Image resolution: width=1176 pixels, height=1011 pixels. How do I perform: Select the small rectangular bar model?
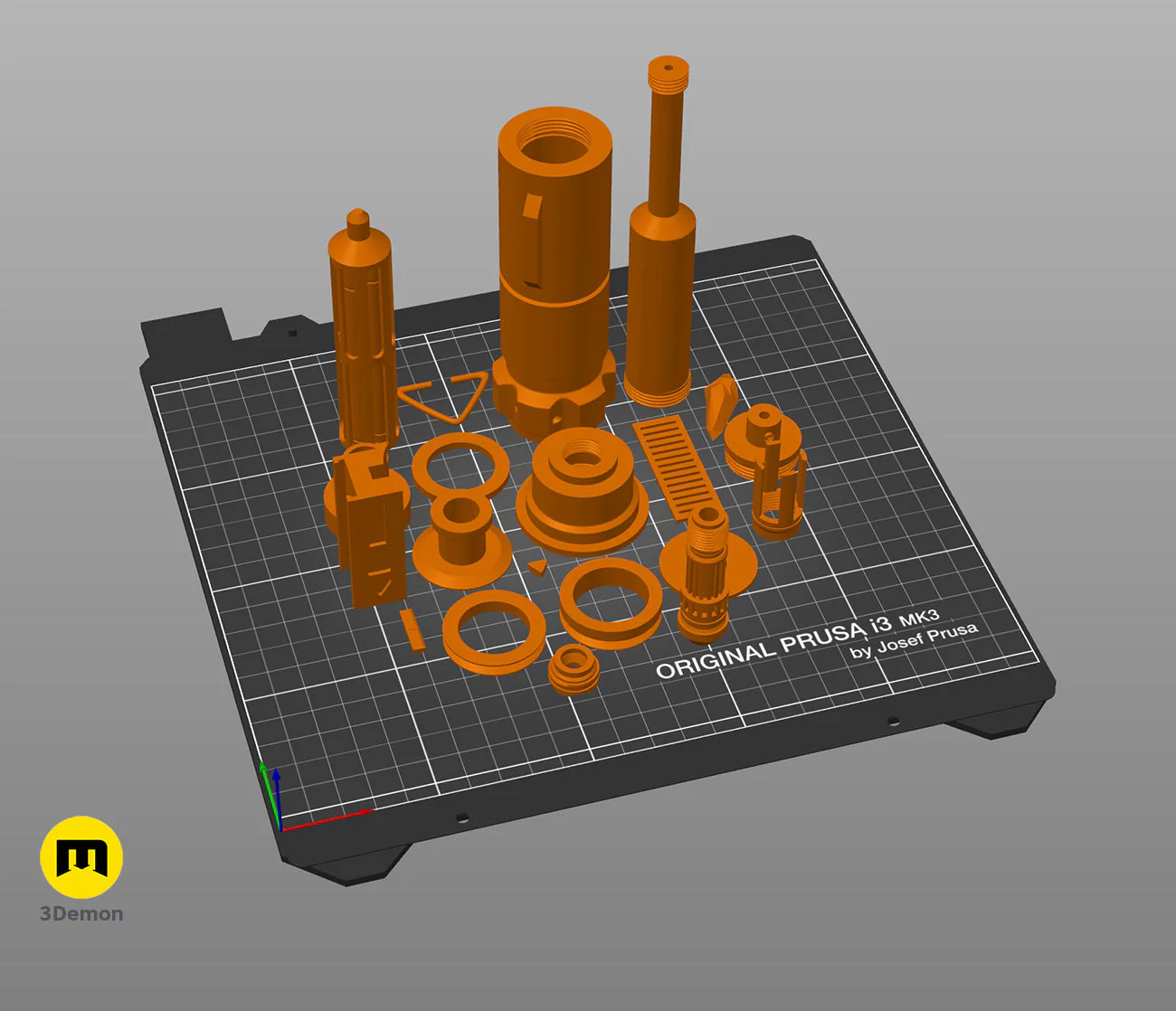coord(412,629)
